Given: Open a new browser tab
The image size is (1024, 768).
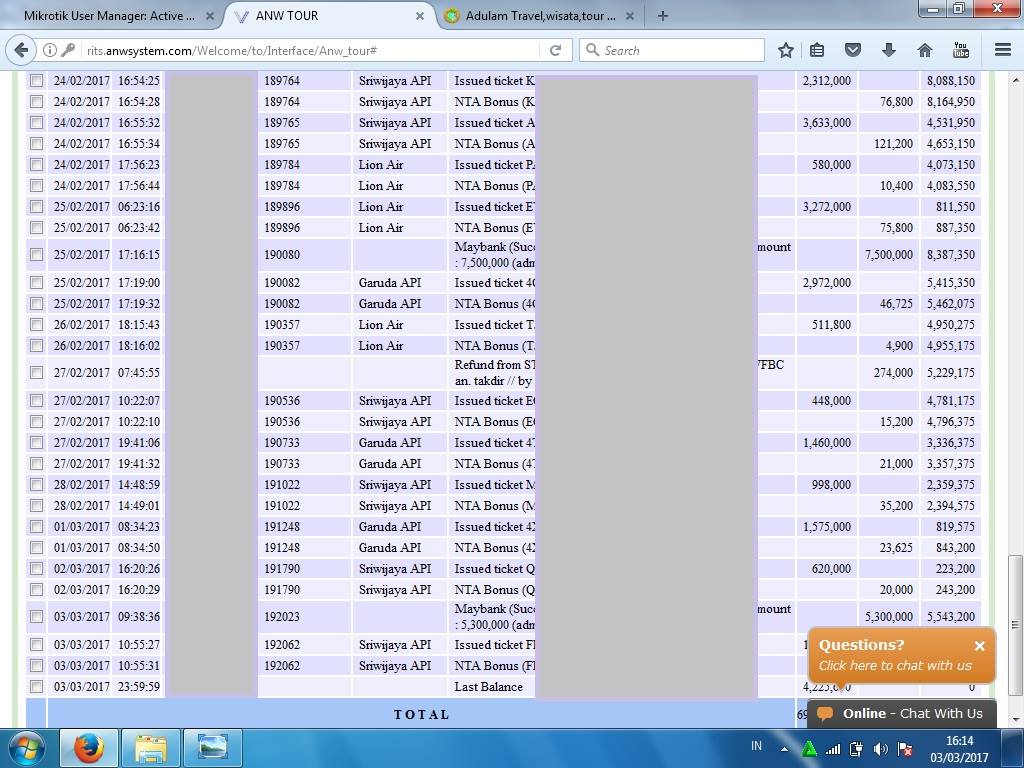Looking at the screenshot, I should tap(663, 16).
